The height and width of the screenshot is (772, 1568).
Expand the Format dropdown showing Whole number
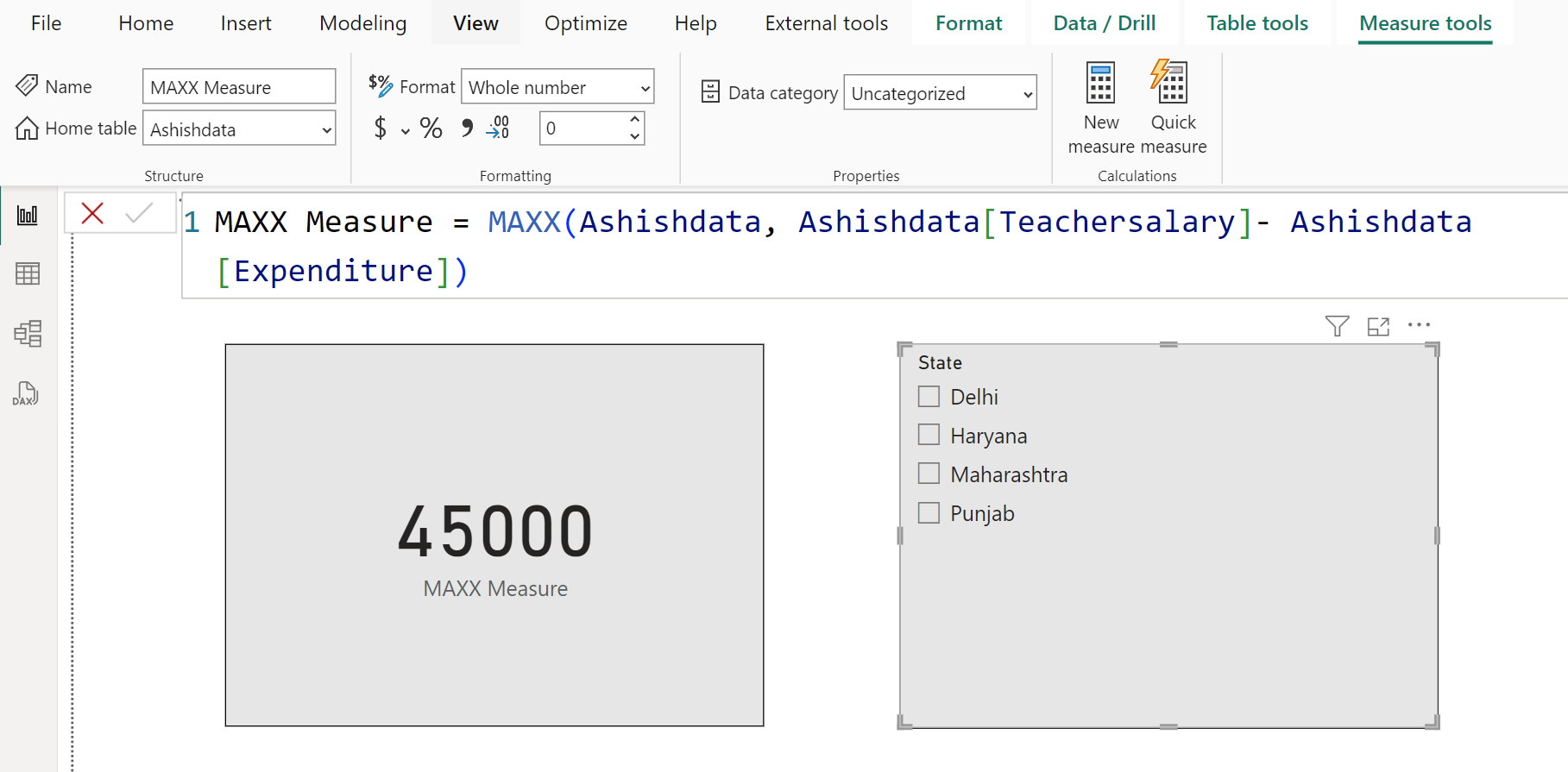point(557,87)
